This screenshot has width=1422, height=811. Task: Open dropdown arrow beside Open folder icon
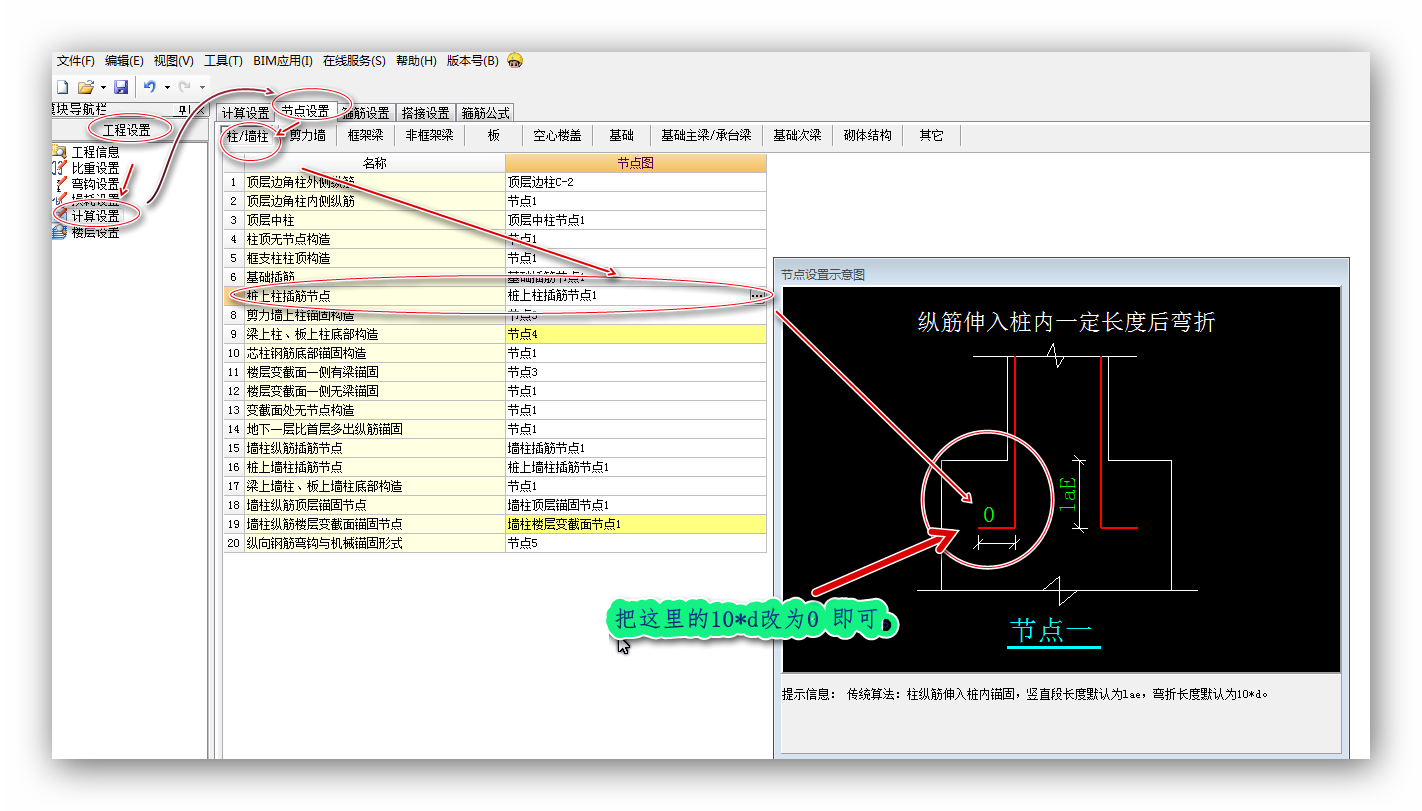103,88
